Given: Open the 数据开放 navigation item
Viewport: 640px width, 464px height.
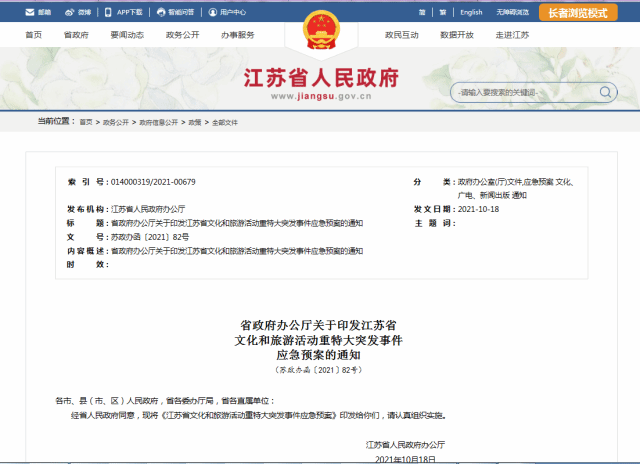Looking at the screenshot, I should click(456, 35).
